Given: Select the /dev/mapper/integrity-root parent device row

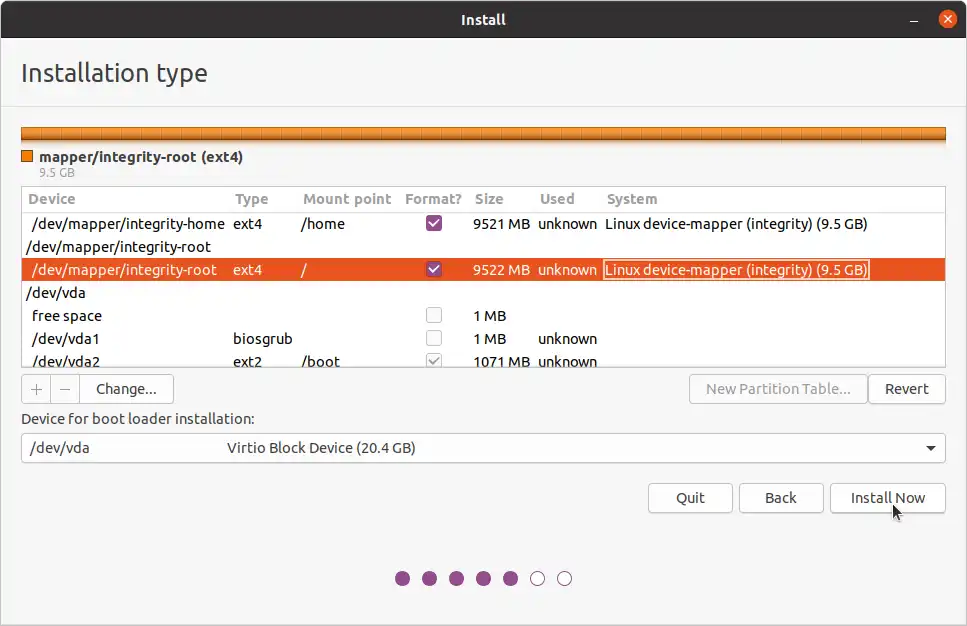Looking at the screenshot, I should pyautogui.click(x=483, y=247).
